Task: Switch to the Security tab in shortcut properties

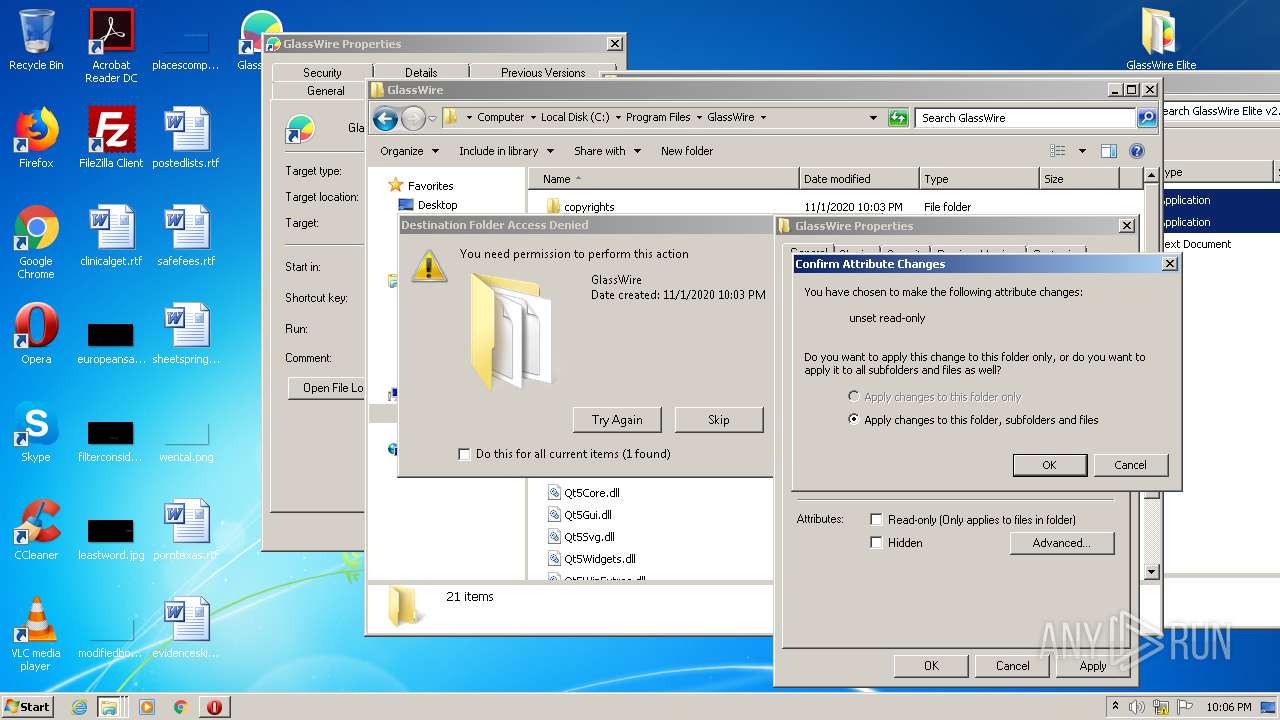Action: pos(322,73)
